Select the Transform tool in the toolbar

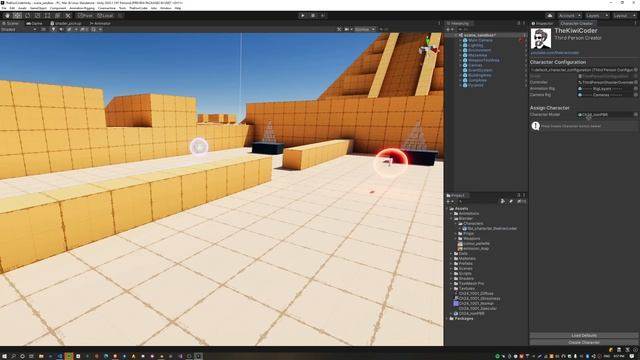tap(58, 16)
